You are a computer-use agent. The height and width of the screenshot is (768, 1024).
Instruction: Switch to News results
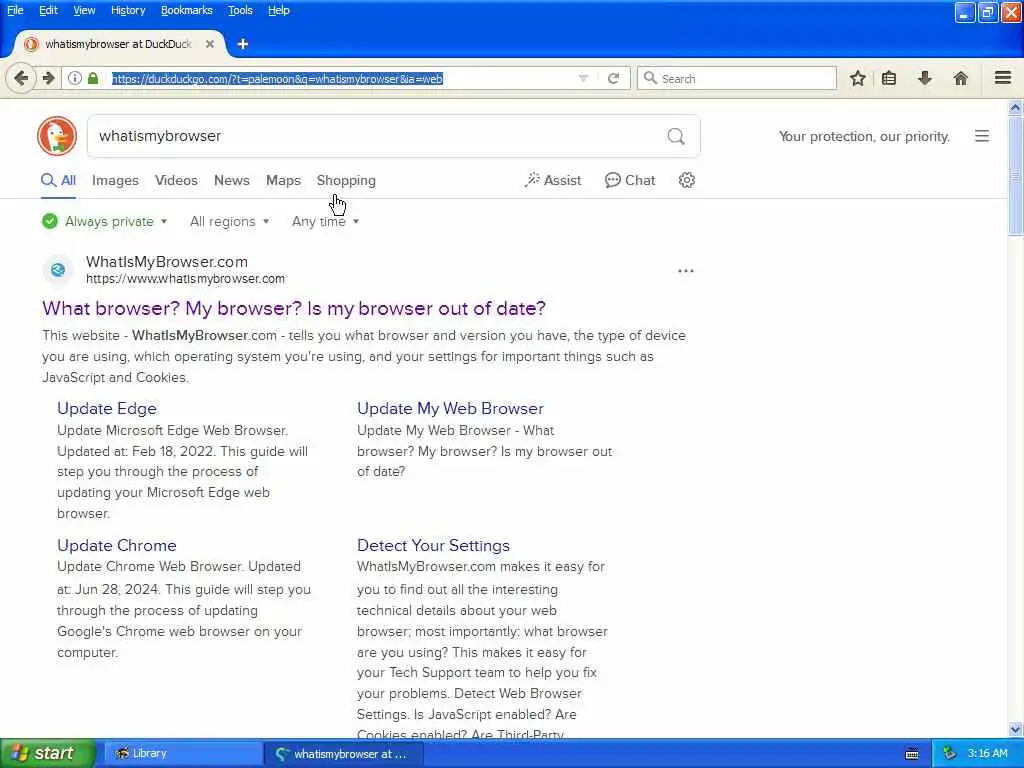pyautogui.click(x=232, y=180)
